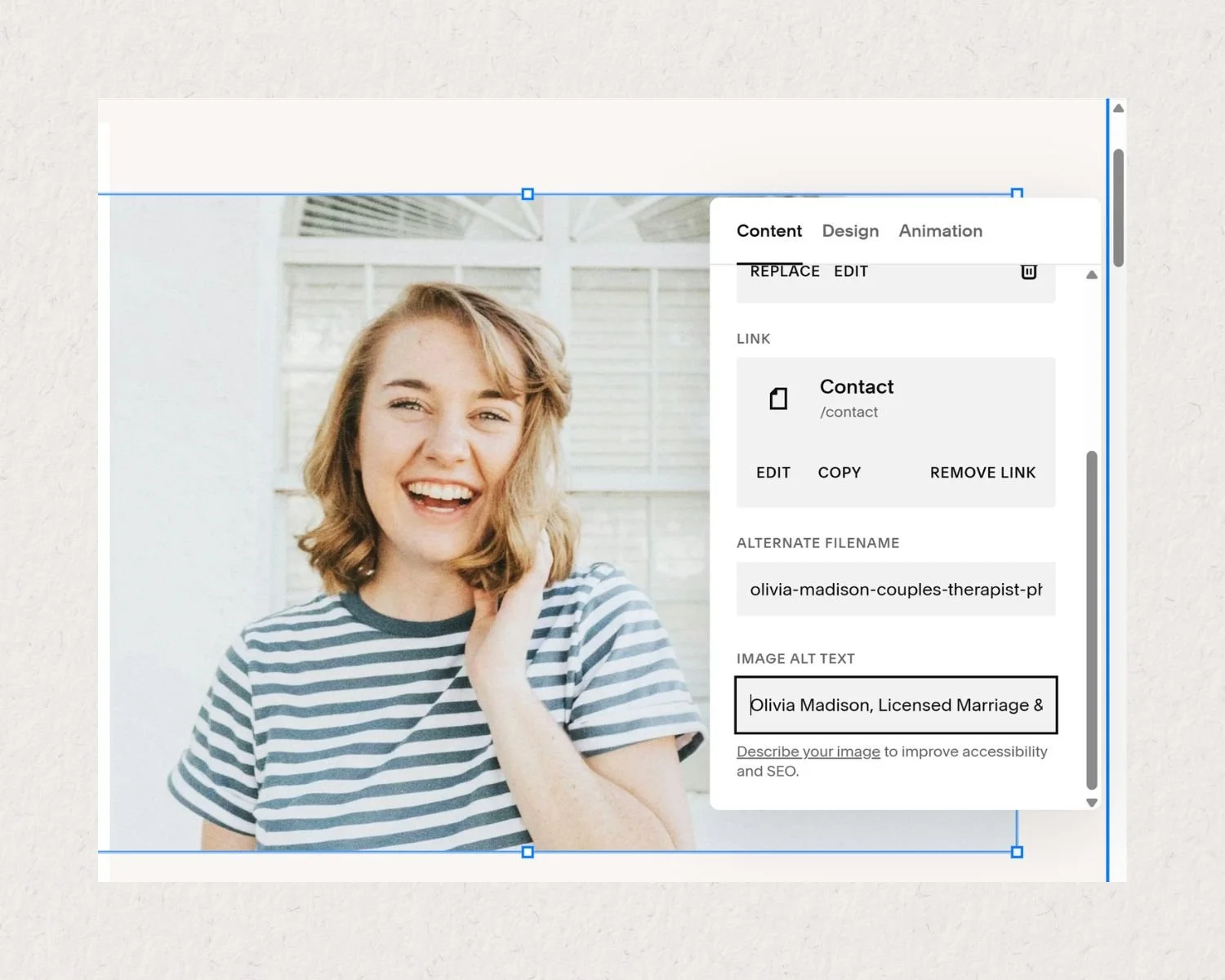Click EDIT next to REPLACE

[x=851, y=271]
